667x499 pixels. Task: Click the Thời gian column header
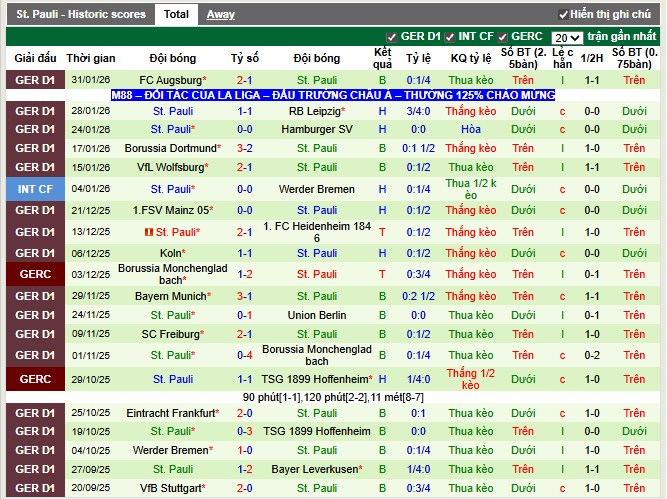(x=91, y=58)
